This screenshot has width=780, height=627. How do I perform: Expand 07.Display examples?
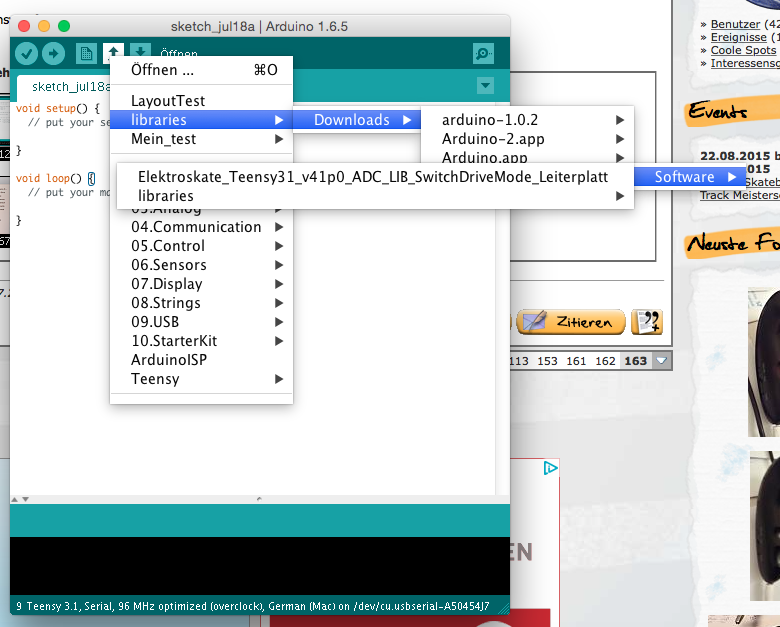click(201, 284)
